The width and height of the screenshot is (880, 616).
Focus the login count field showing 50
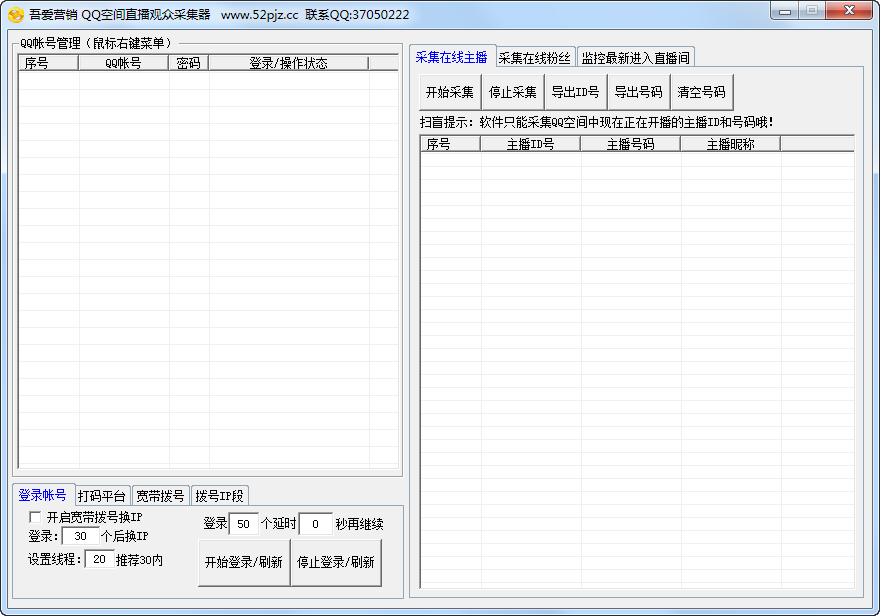click(243, 524)
